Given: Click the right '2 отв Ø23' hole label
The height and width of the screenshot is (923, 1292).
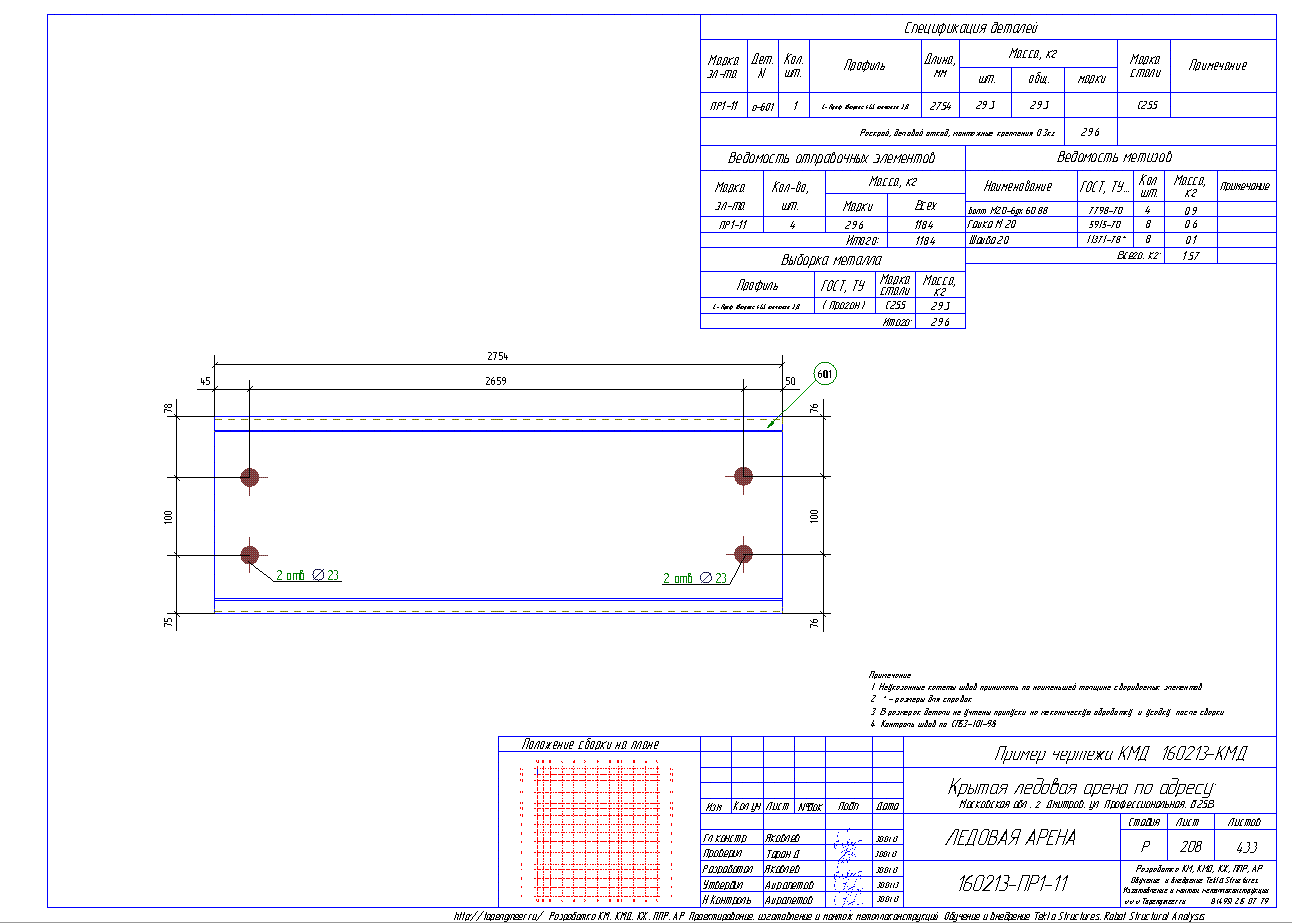Looking at the screenshot, I should 696,578.
